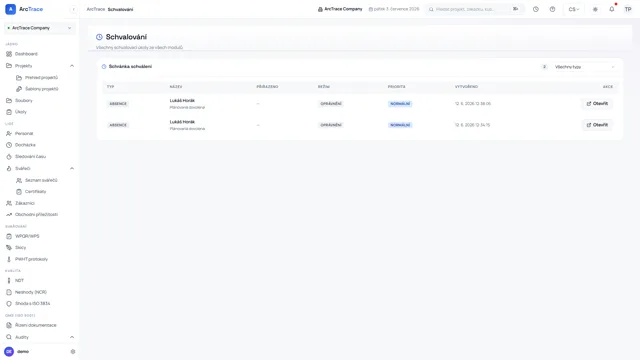Click the Shoda s ISO 3834 shield icon

click(9, 304)
